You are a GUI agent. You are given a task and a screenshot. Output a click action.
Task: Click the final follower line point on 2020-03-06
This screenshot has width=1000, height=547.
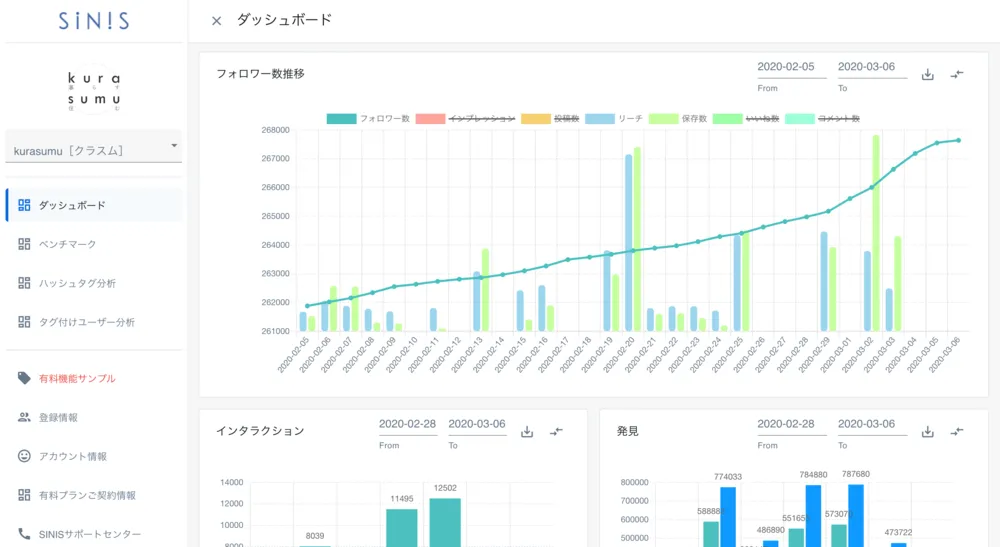point(959,141)
